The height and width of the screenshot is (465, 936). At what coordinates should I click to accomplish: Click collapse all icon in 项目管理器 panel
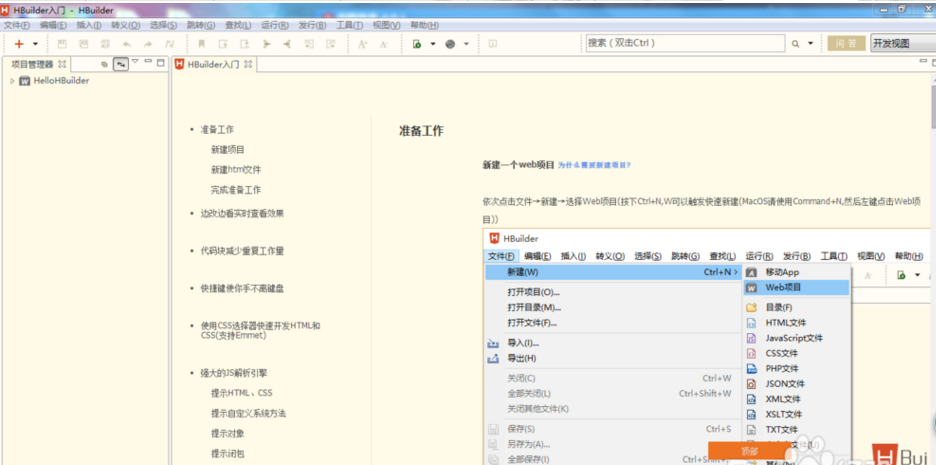[104, 64]
